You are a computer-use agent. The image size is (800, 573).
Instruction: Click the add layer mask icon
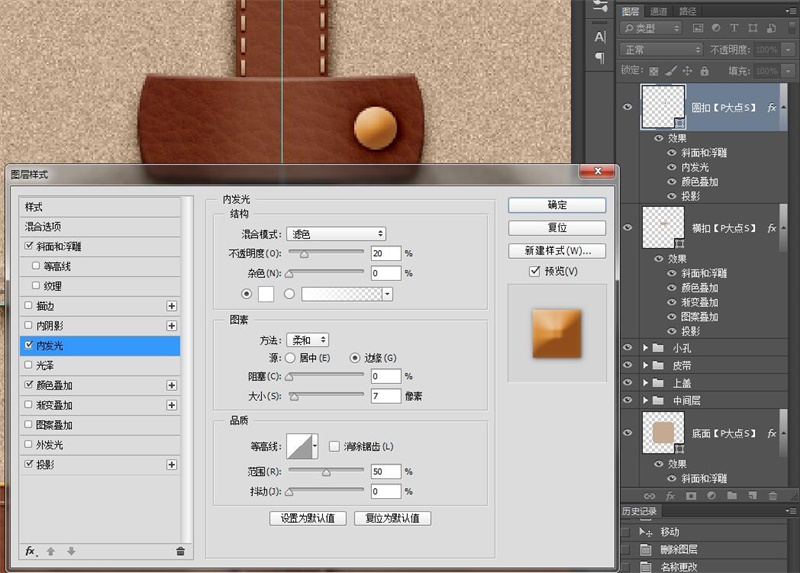[691, 495]
